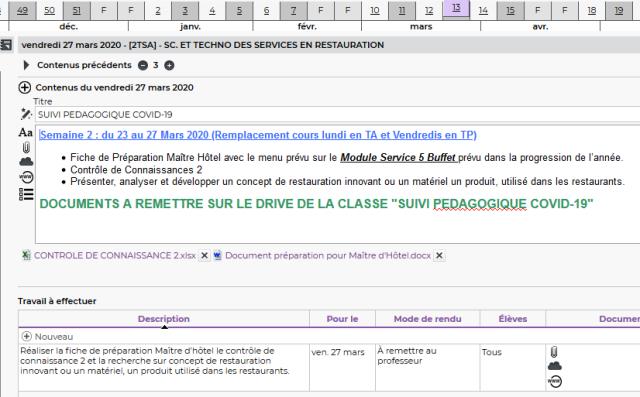Click the Contenus précédents label
640x397 pixels.
[84, 65]
